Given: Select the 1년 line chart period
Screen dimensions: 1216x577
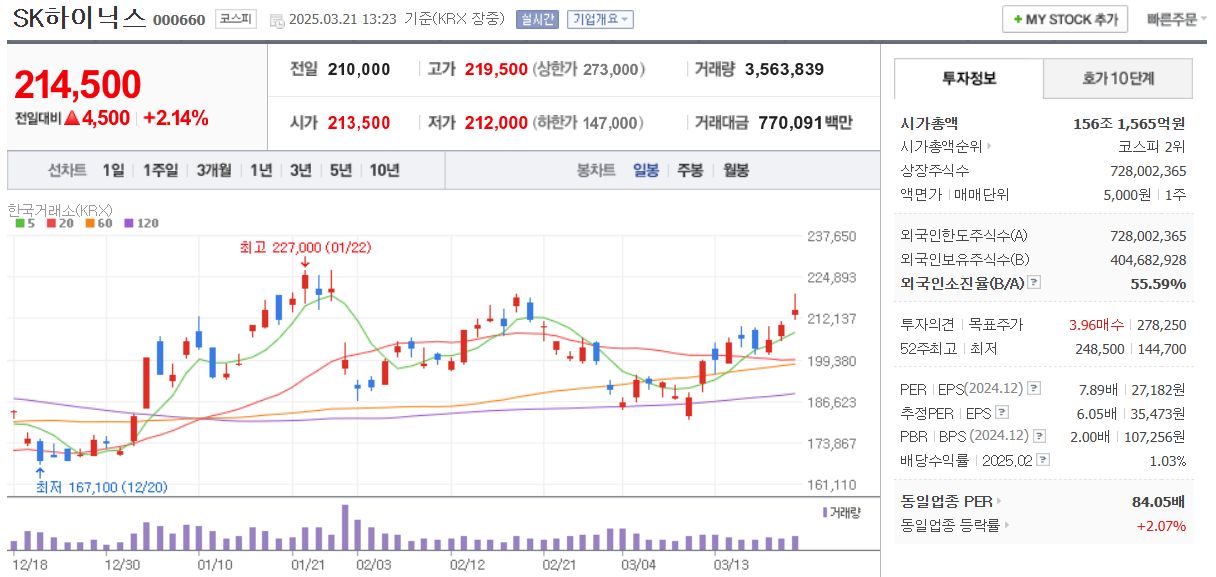Looking at the screenshot, I should 261,170.
